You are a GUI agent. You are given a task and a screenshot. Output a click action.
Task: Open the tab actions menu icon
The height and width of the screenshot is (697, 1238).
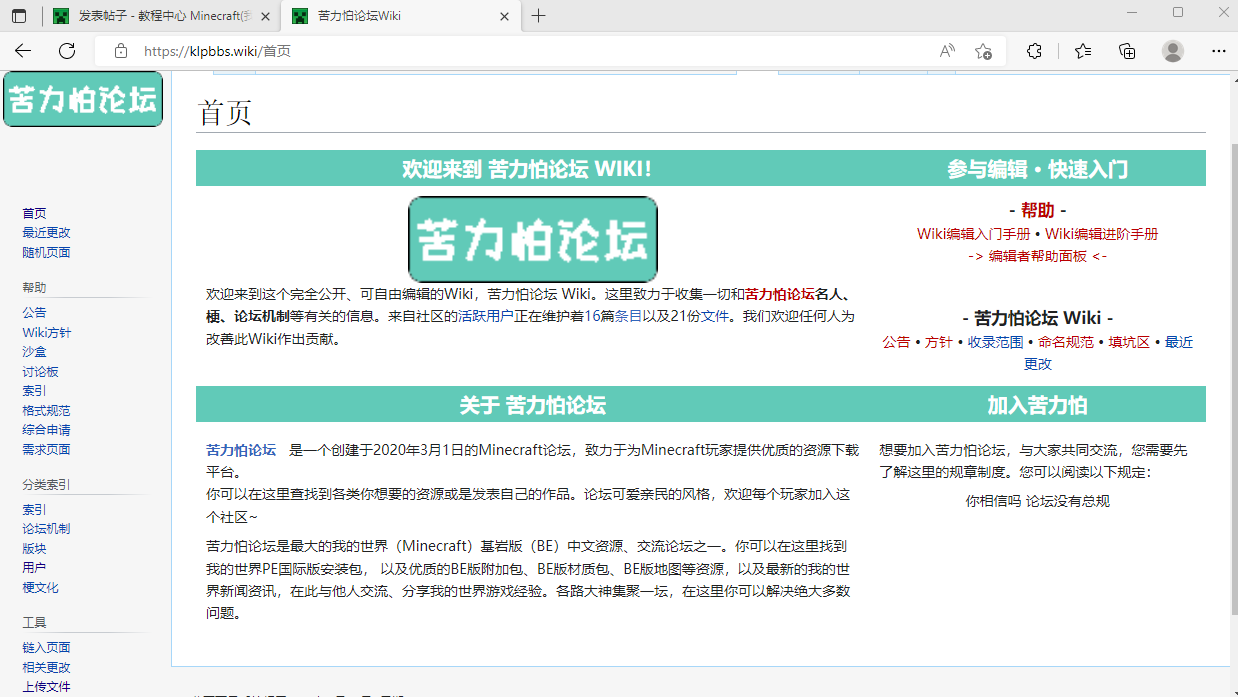pos(19,16)
